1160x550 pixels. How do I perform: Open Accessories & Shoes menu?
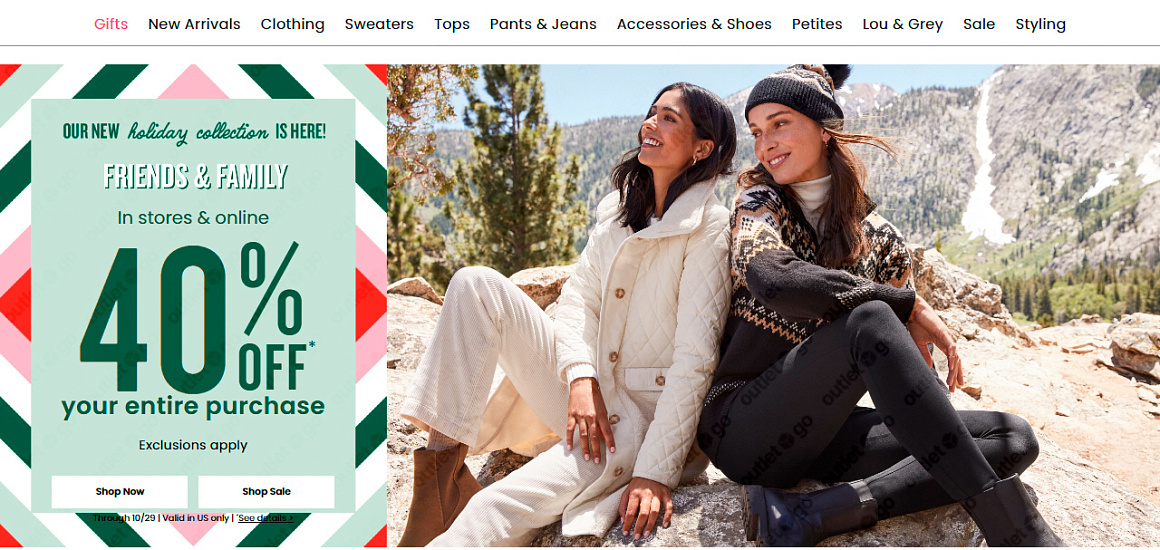(694, 24)
